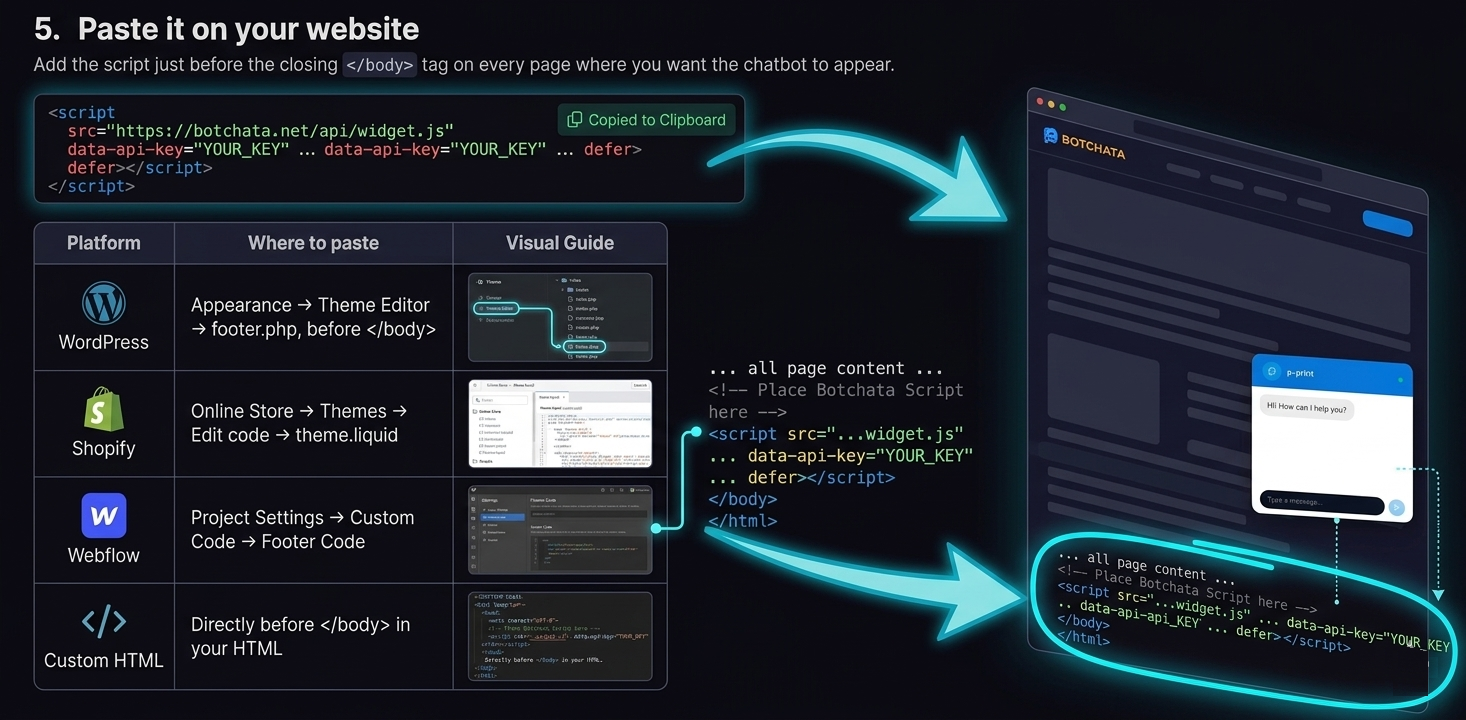Screen dimensions: 1466x720
Task: Select text Appearance → Theme Editor
Action: click(310, 305)
